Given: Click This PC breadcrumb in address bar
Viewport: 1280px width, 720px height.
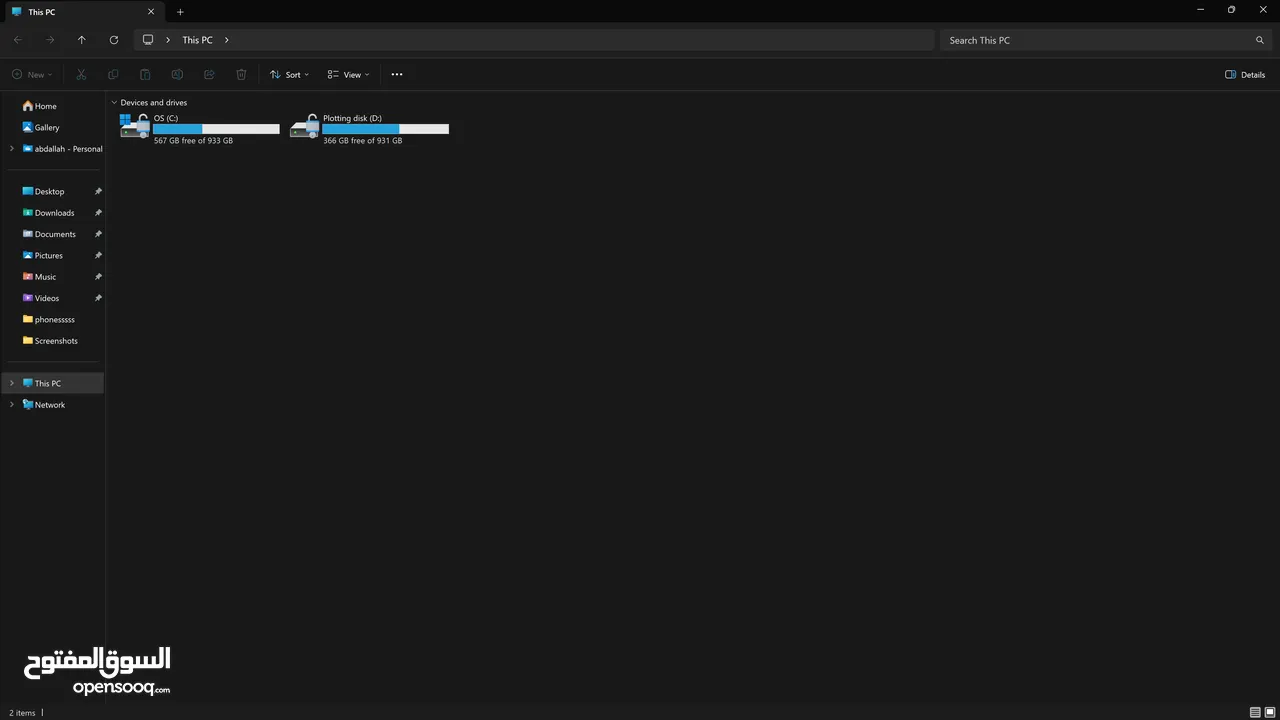Looking at the screenshot, I should pos(197,40).
